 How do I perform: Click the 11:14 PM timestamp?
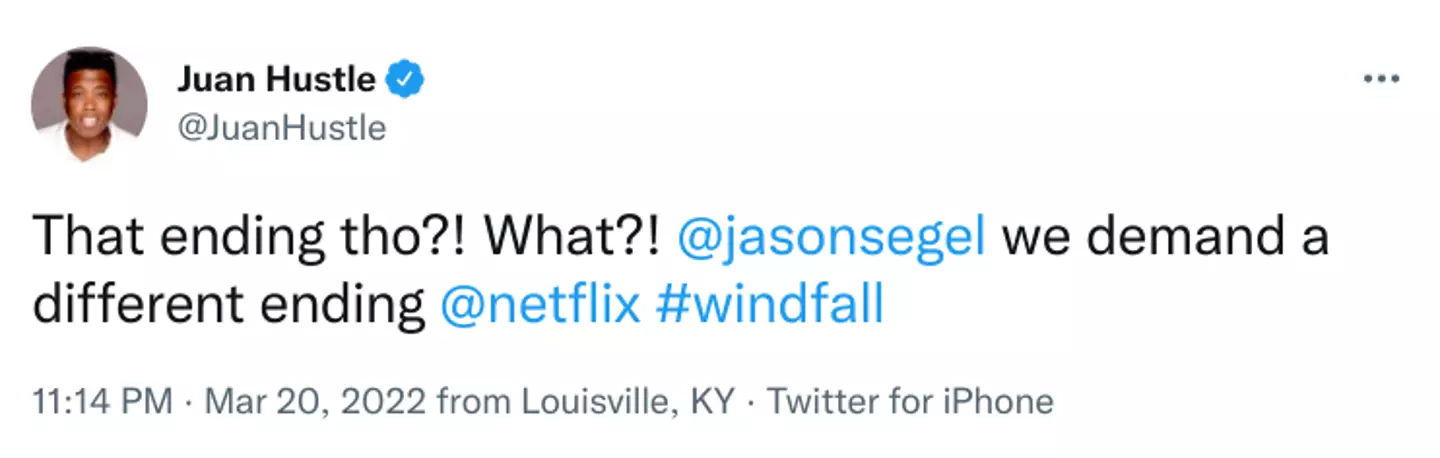click(x=102, y=402)
